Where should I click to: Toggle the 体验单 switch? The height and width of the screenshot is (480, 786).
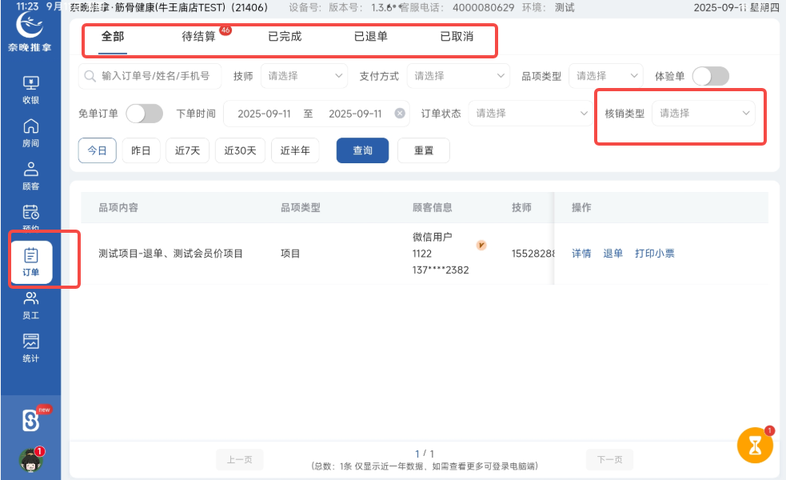tap(710, 76)
